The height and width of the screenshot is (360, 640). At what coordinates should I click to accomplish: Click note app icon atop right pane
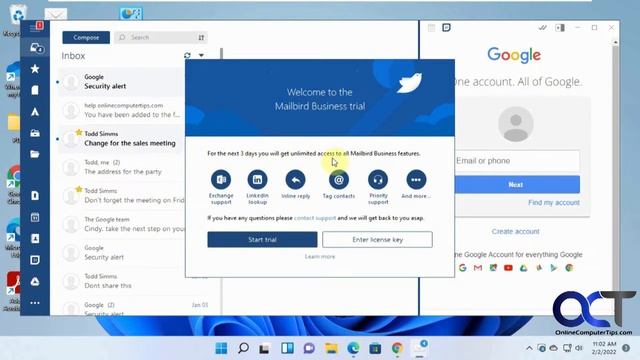tap(446, 28)
